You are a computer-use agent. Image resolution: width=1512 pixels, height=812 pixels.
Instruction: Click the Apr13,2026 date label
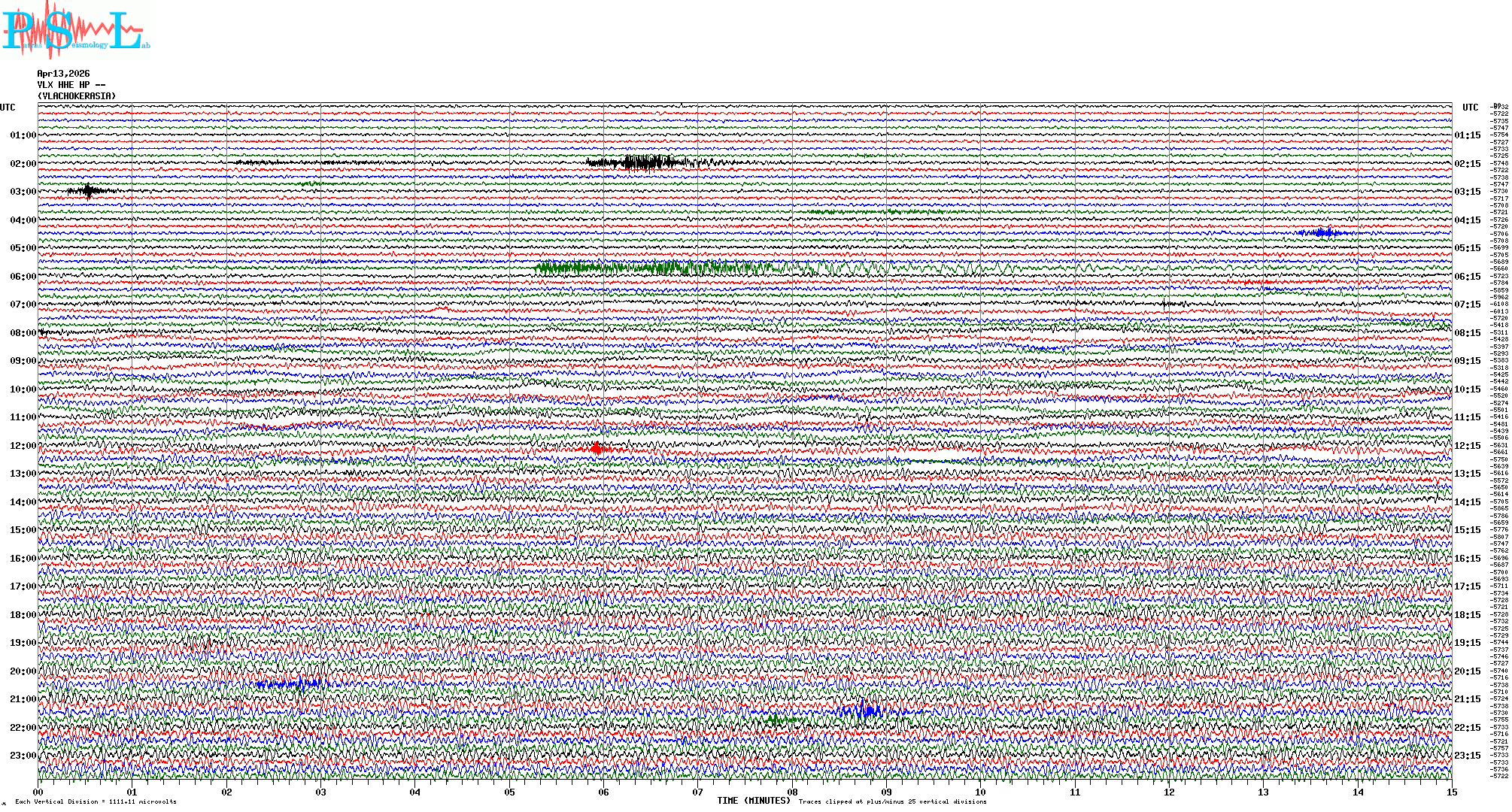click(x=63, y=74)
